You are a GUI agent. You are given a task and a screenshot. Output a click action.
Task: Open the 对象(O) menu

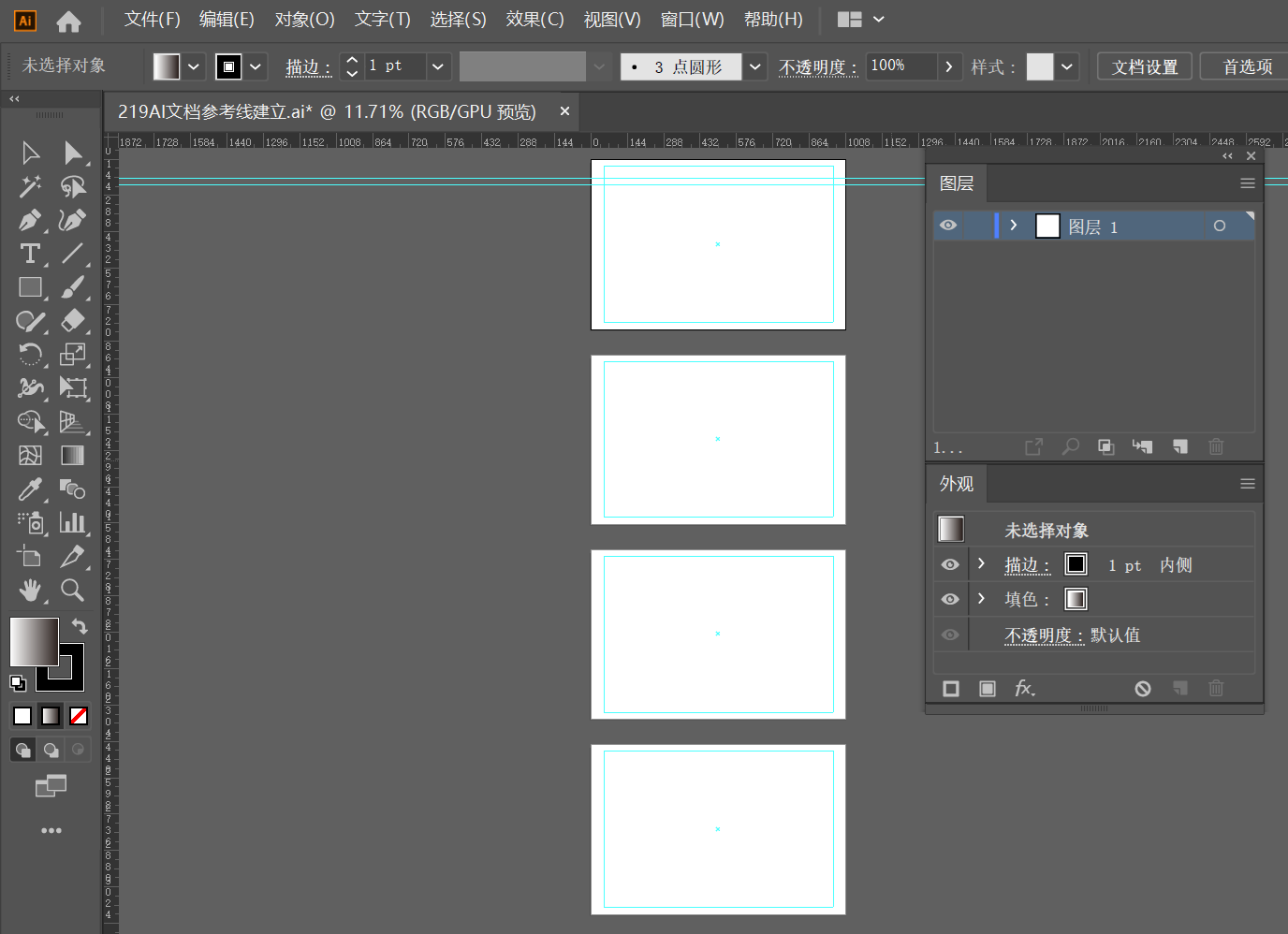point(305,20)
